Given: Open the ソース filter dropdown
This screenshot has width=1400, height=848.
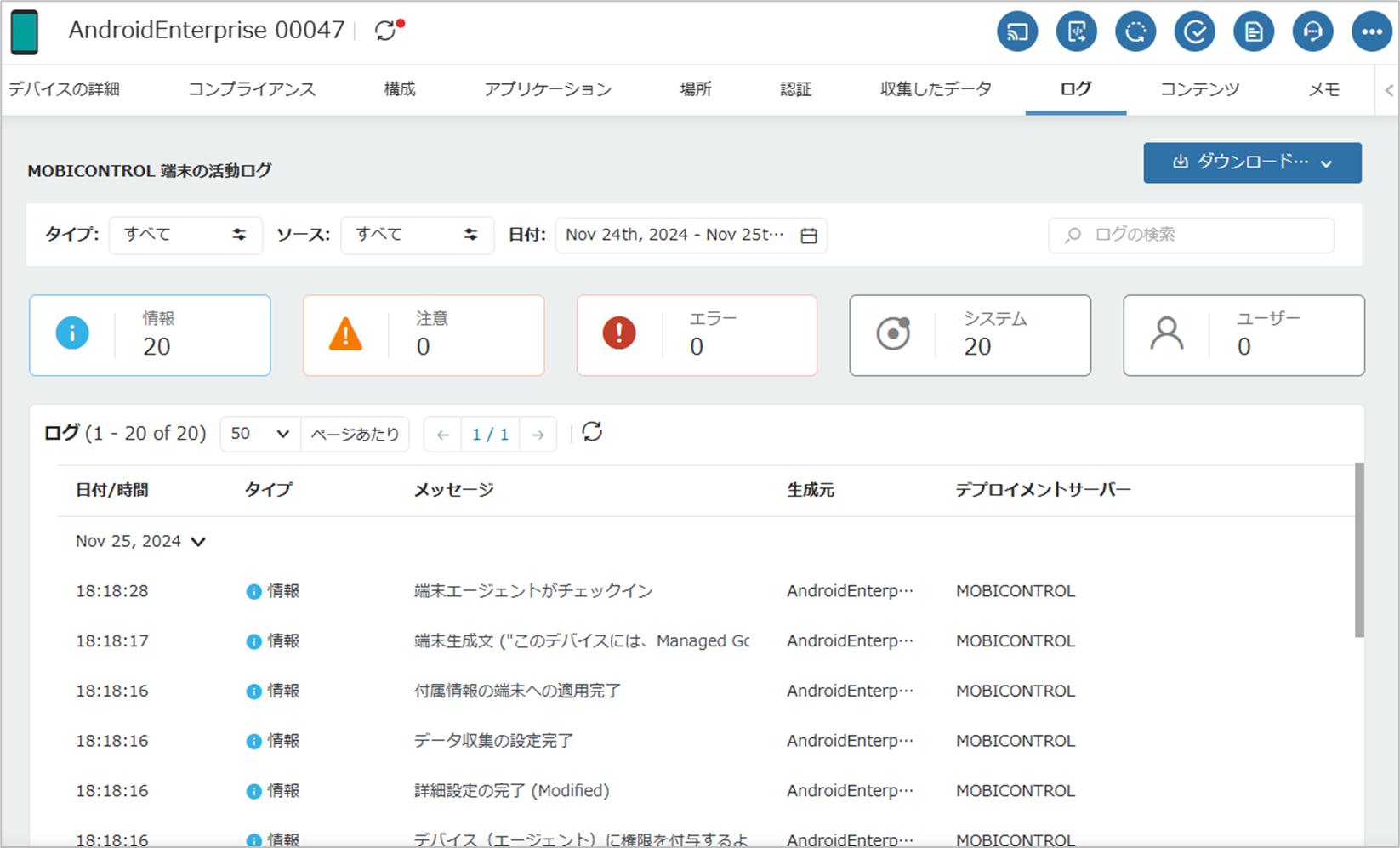Looking at the screenshot, I should (x=417, y=235).
